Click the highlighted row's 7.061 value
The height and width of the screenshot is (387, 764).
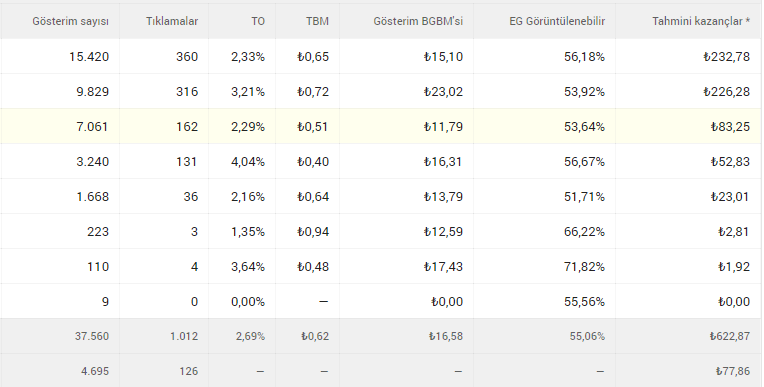(x=92, y=127)
